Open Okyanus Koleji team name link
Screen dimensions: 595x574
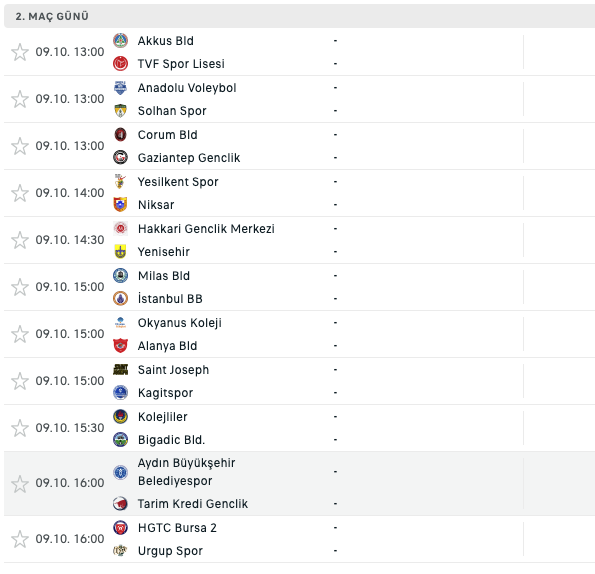click(x=179, y=323)
